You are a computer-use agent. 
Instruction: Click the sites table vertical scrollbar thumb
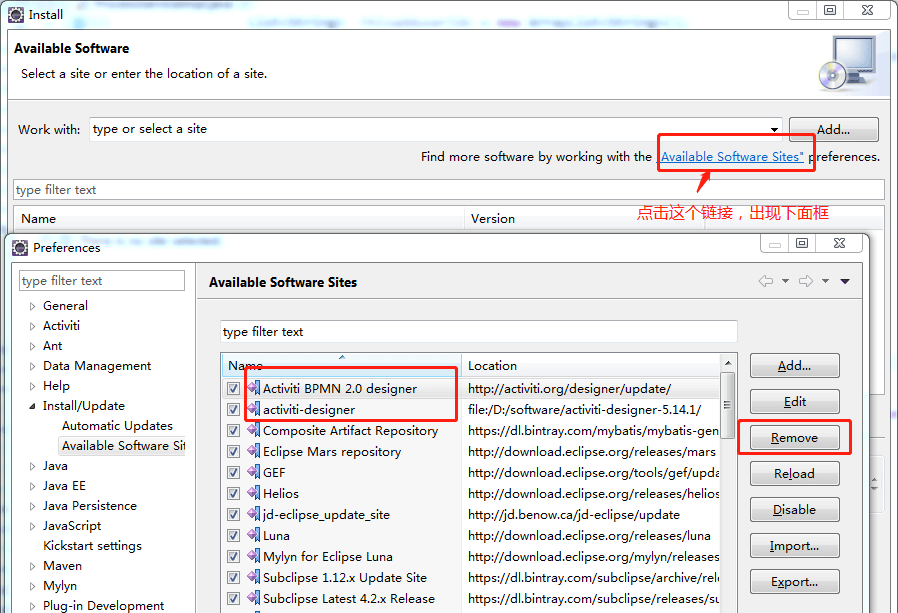tap(727, 405)
